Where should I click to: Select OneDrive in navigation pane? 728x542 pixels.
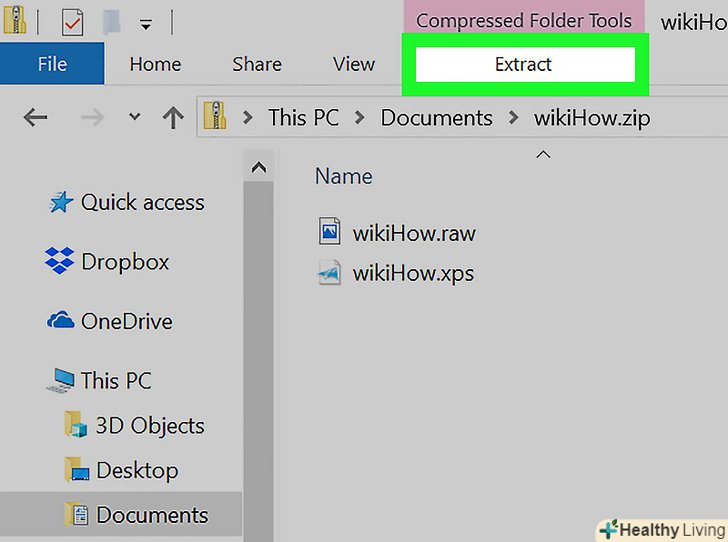click(x=127, y=321)
